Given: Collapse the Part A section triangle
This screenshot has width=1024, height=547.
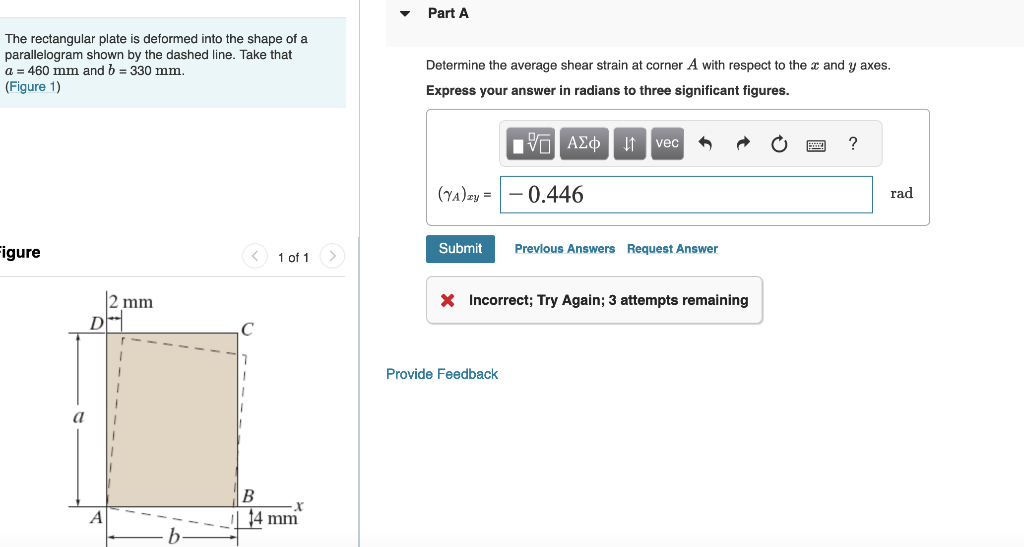Looking at the screenshot, I should (x=405, y=13).
